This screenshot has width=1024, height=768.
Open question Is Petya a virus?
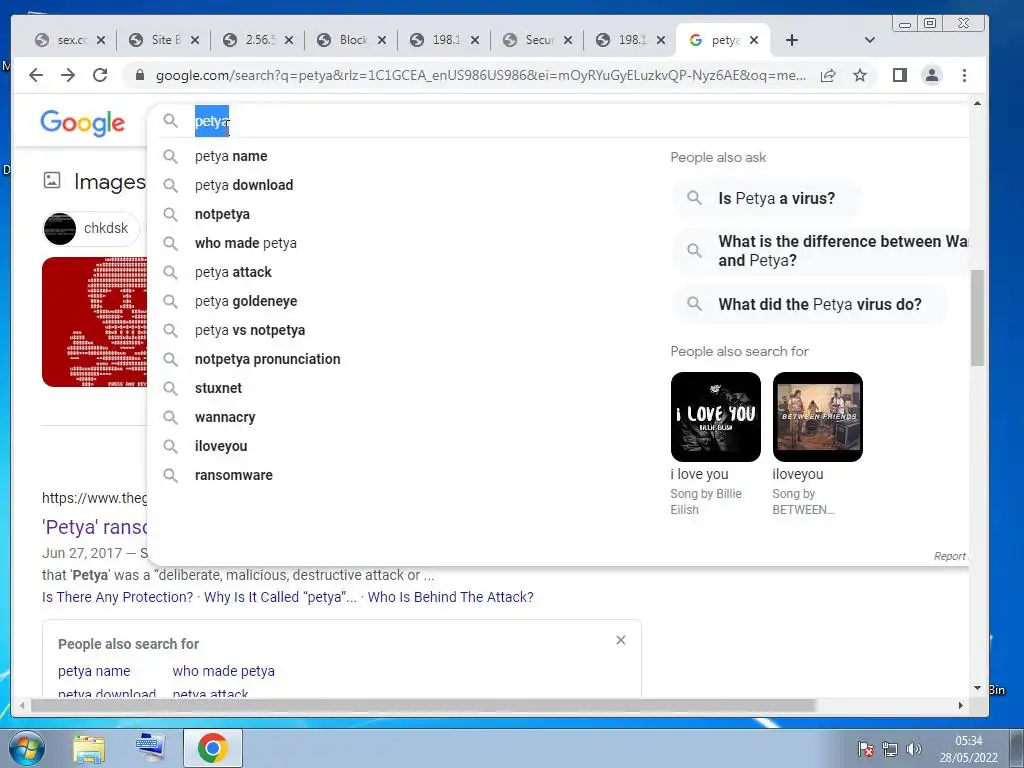click(766, 198)
